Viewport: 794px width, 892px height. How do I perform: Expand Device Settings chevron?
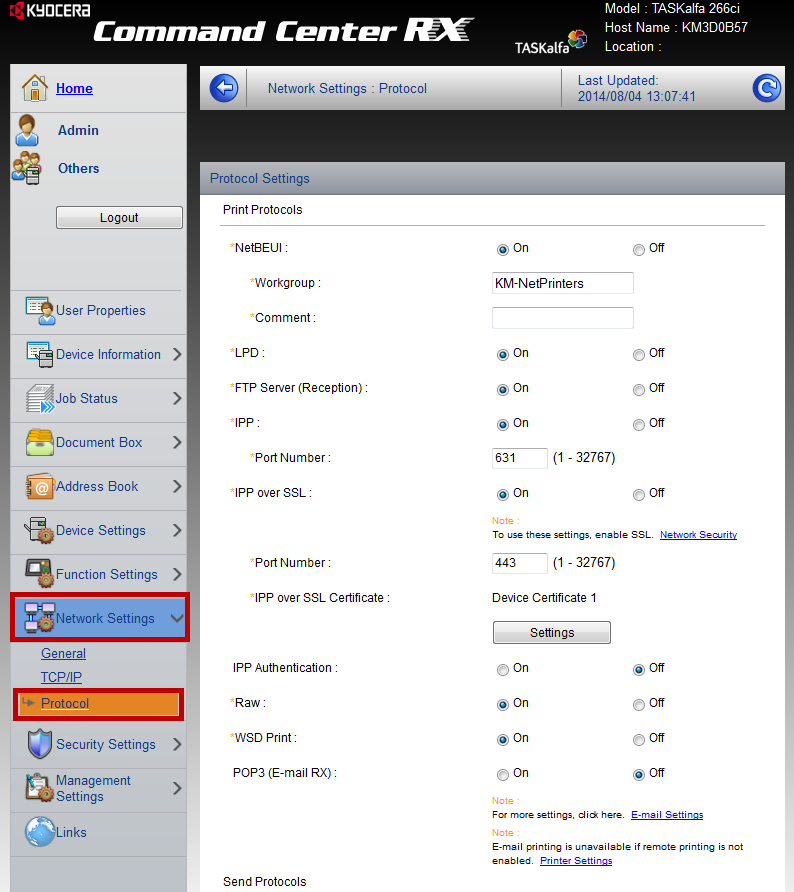177,530
